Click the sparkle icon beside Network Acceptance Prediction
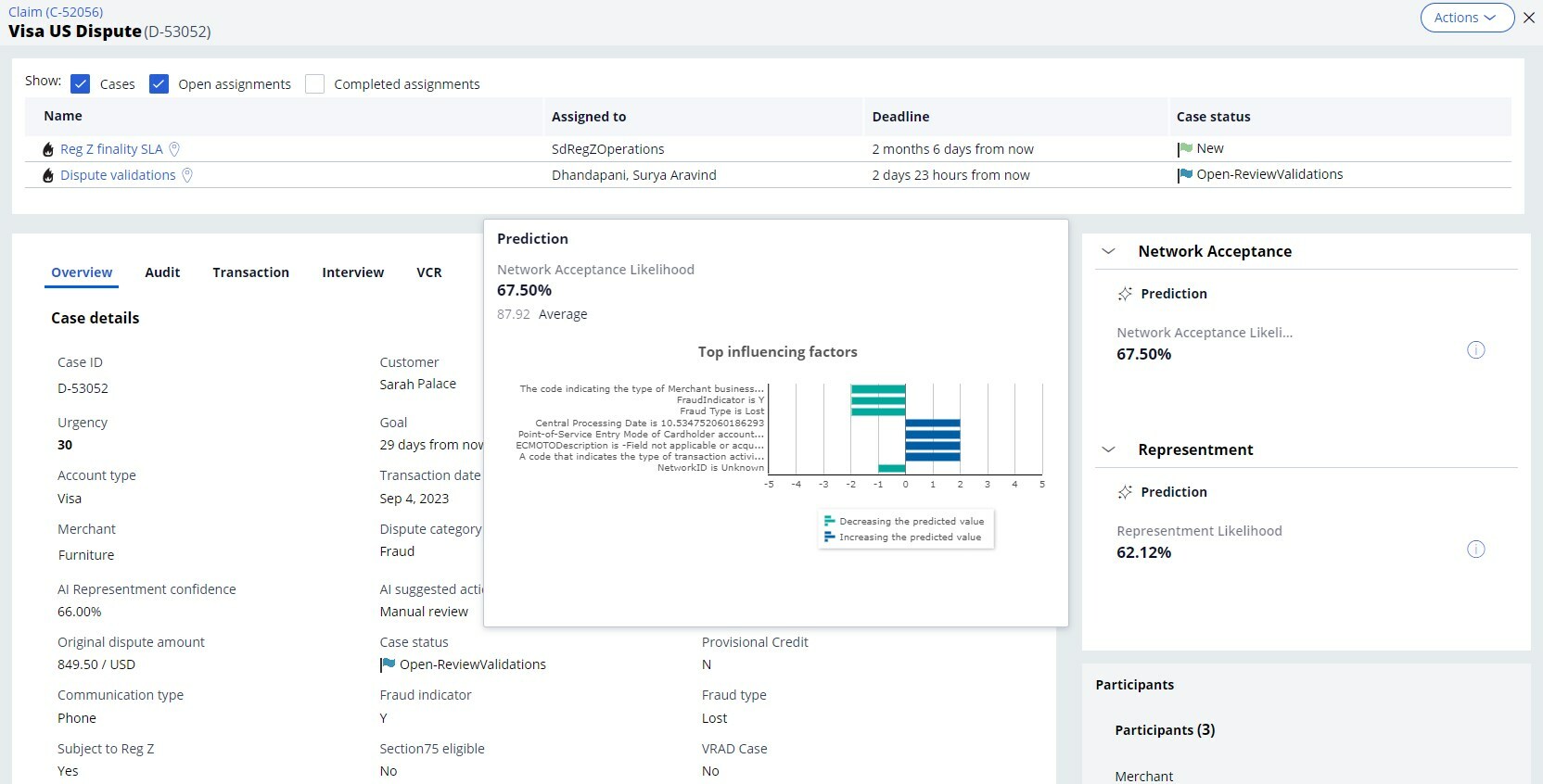The height and width of the screenshot is (784, 1543). point(1125,294)
